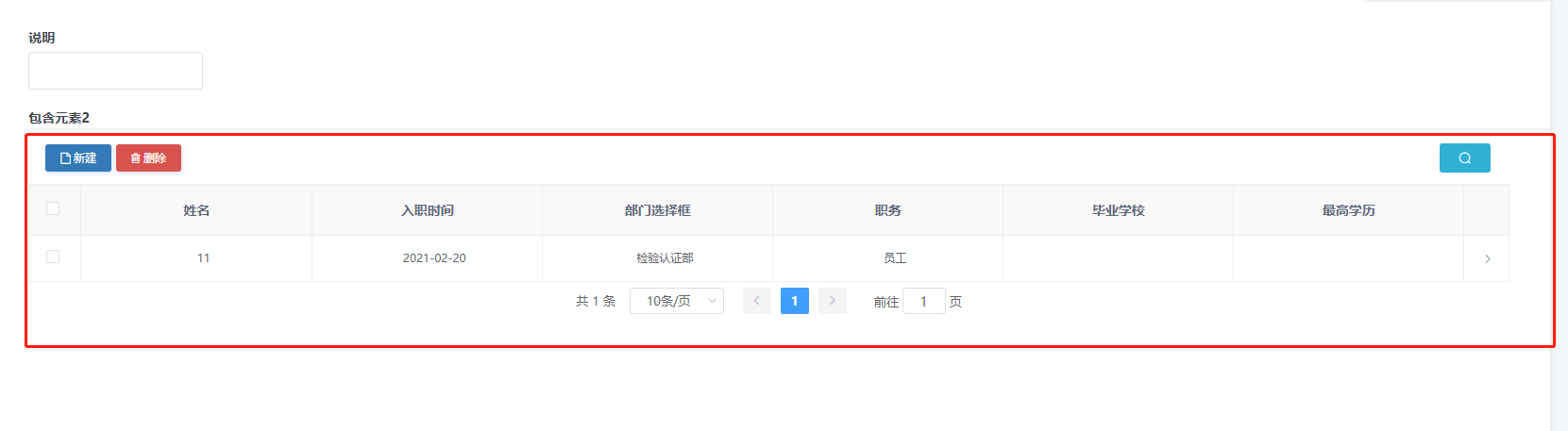Check the checkbox for row 11
The height and width of the screenshot is (431, 1568).
(53, 257)
